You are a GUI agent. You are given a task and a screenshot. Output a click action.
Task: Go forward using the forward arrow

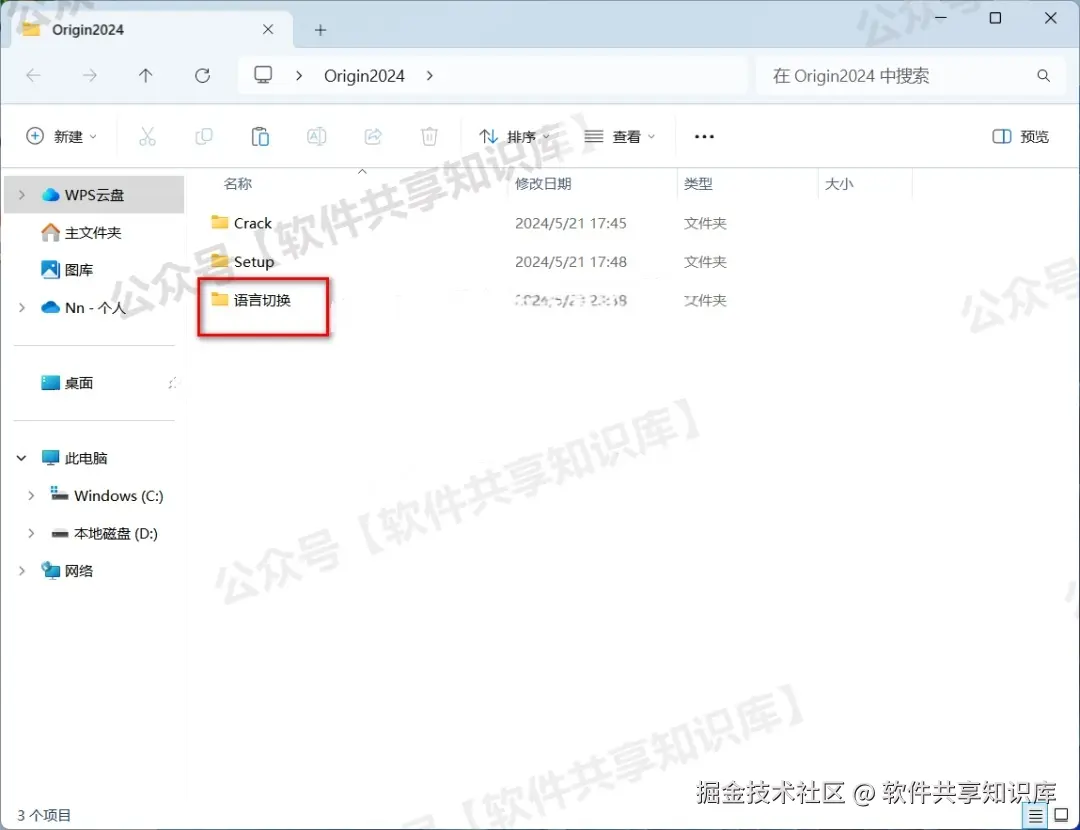pos(90,75)
